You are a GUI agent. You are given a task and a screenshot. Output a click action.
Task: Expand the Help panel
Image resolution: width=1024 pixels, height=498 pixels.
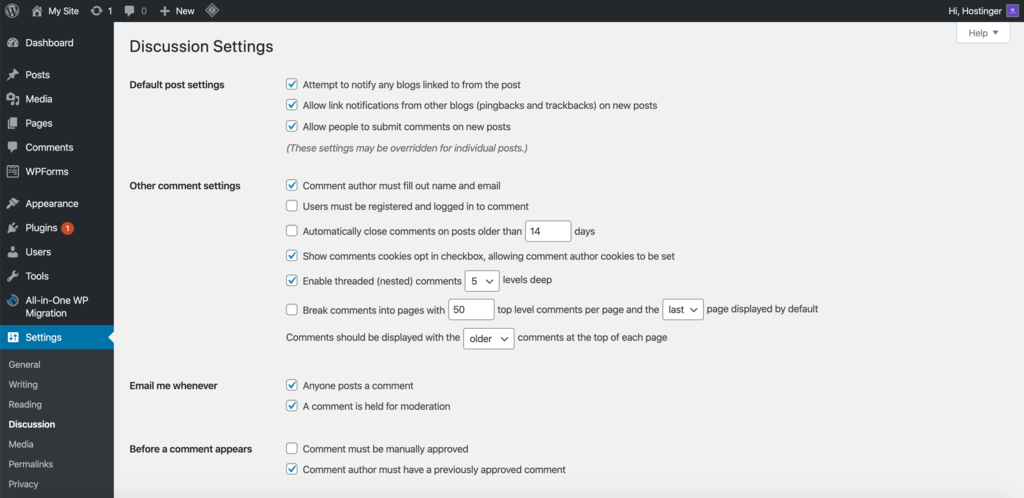pyautogui.click(x=983, y=33)
